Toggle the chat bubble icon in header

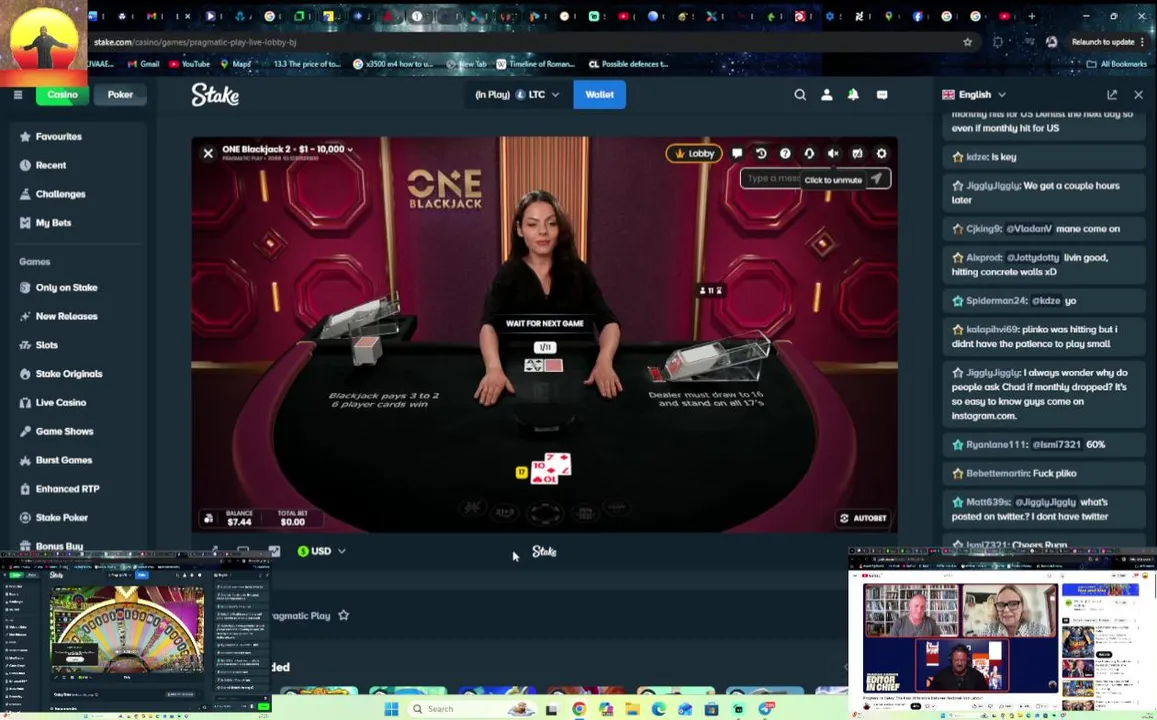882,94
